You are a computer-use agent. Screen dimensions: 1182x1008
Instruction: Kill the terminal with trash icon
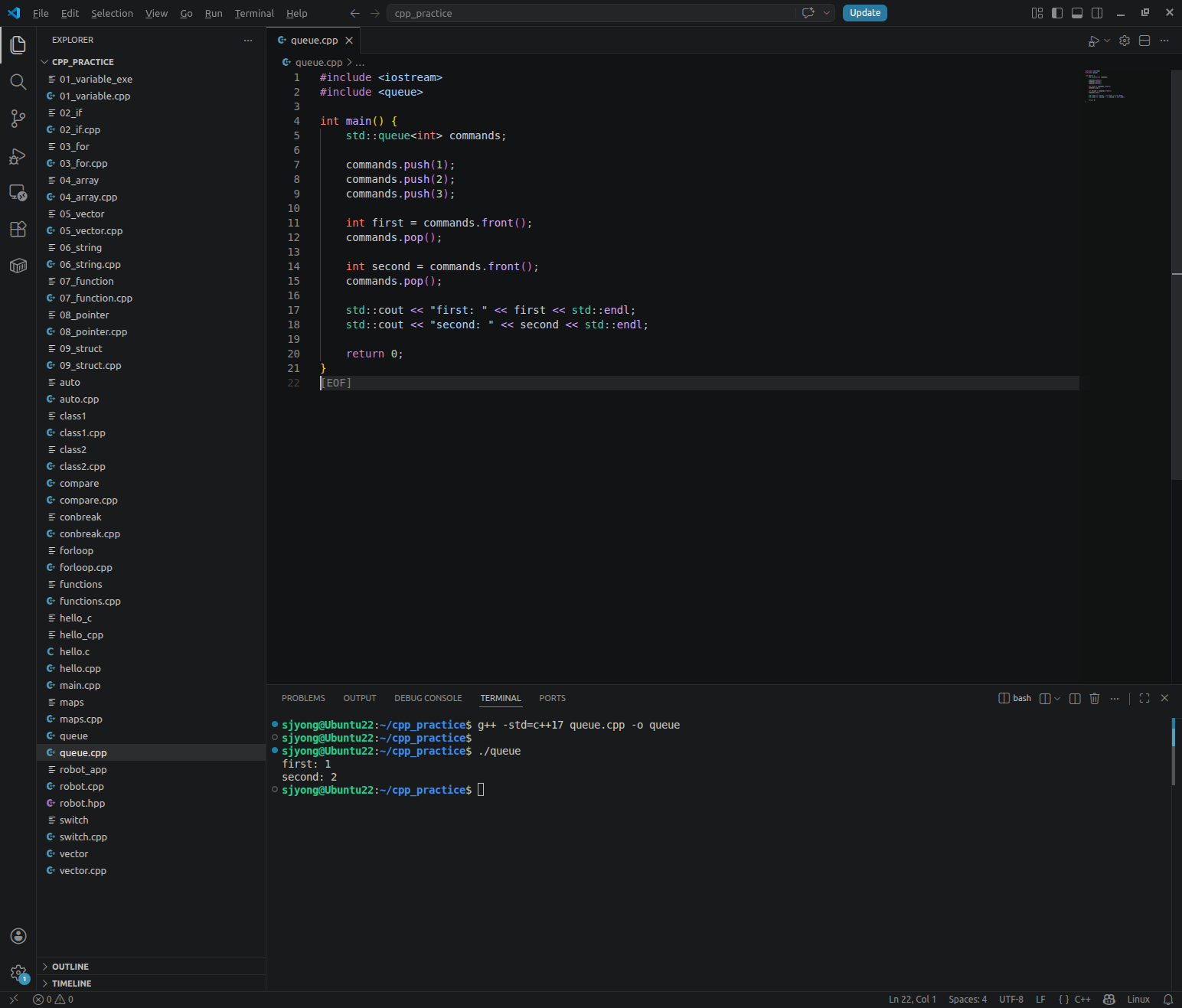[x=1095, y=698]
